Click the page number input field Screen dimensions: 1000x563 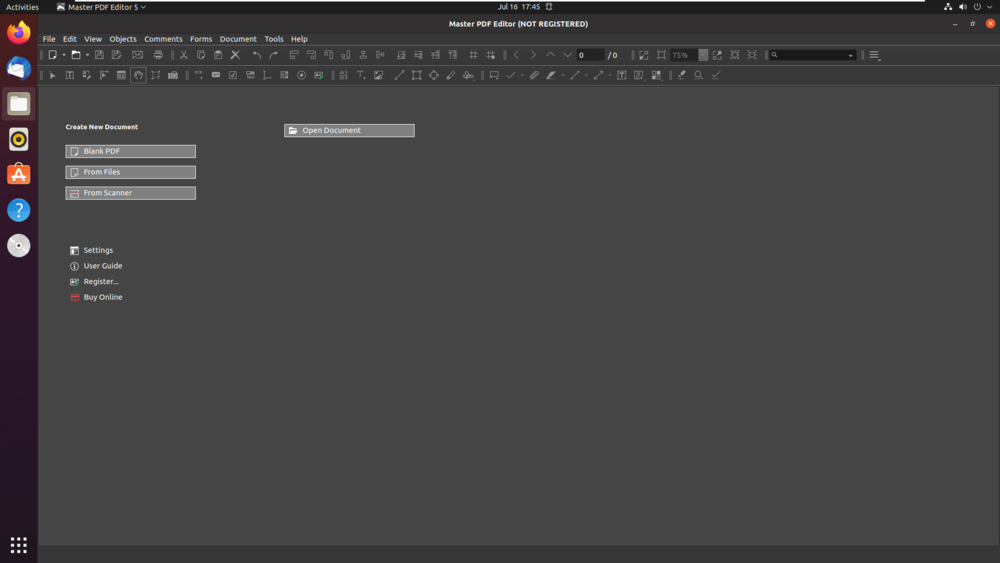pyautogui.click(x=590, y=55)
